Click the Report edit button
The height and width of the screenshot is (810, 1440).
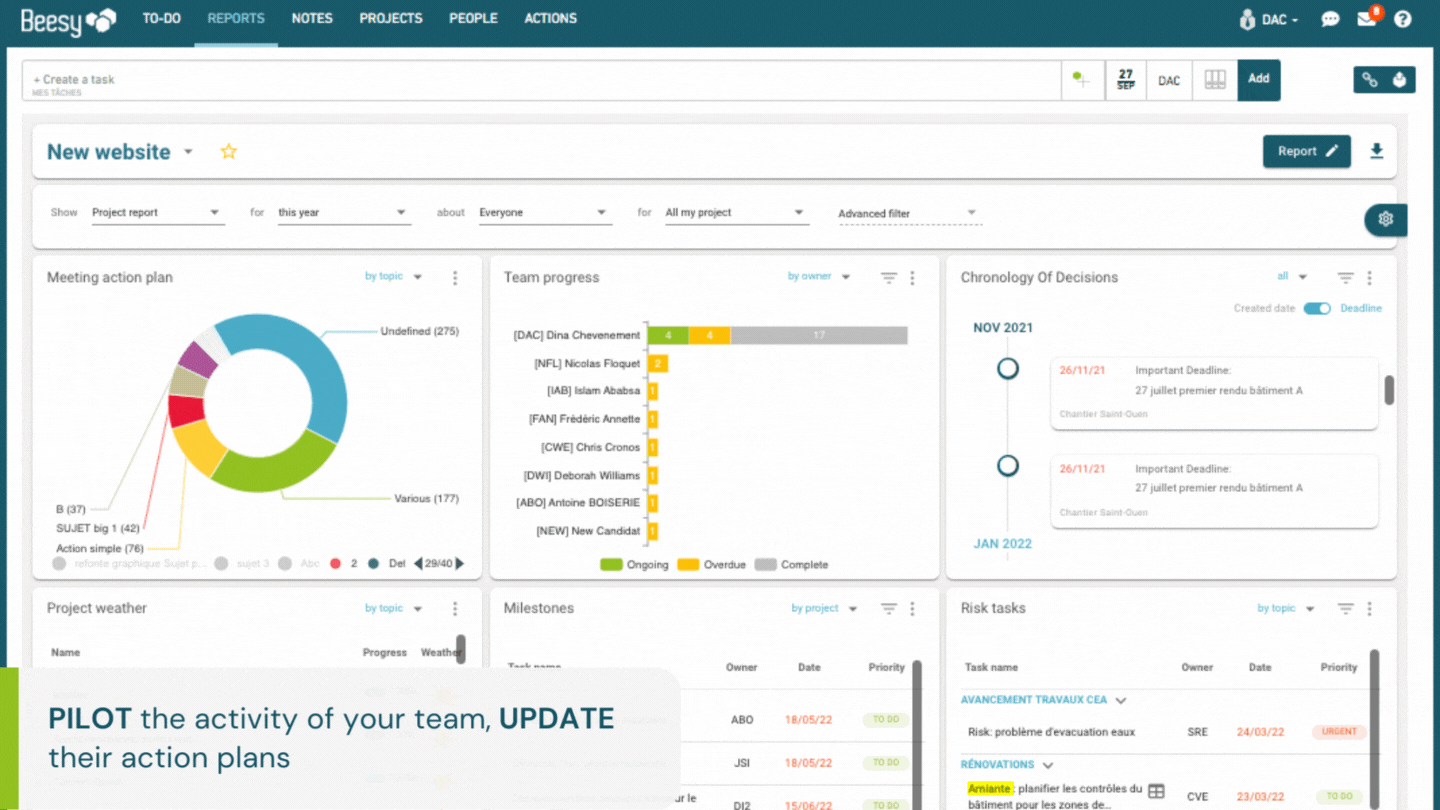coord(1306,151)
